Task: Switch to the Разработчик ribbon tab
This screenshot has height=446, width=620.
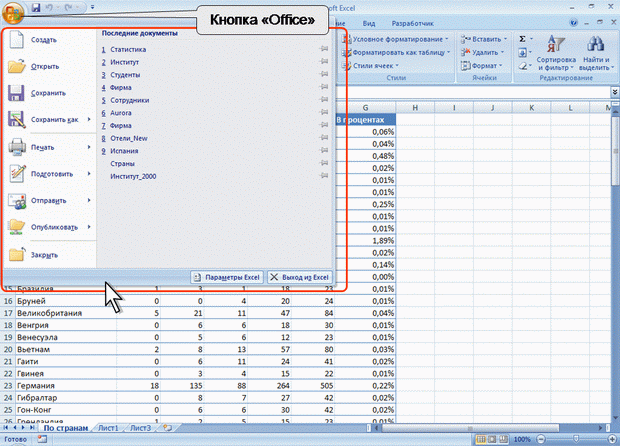Action: 405,20
